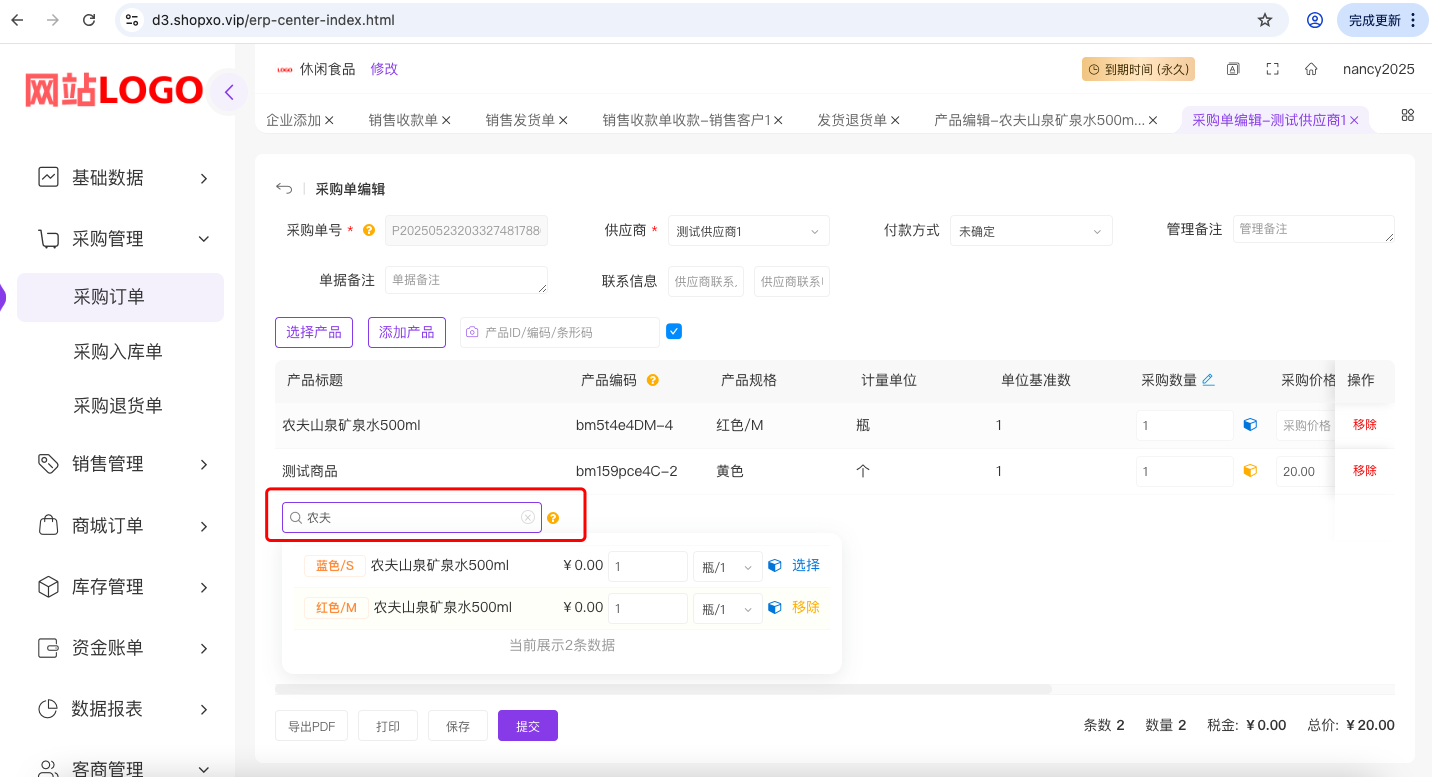Open the tab grid icon at tab bar end
1432x777 pixels.
pos(1408,115)
